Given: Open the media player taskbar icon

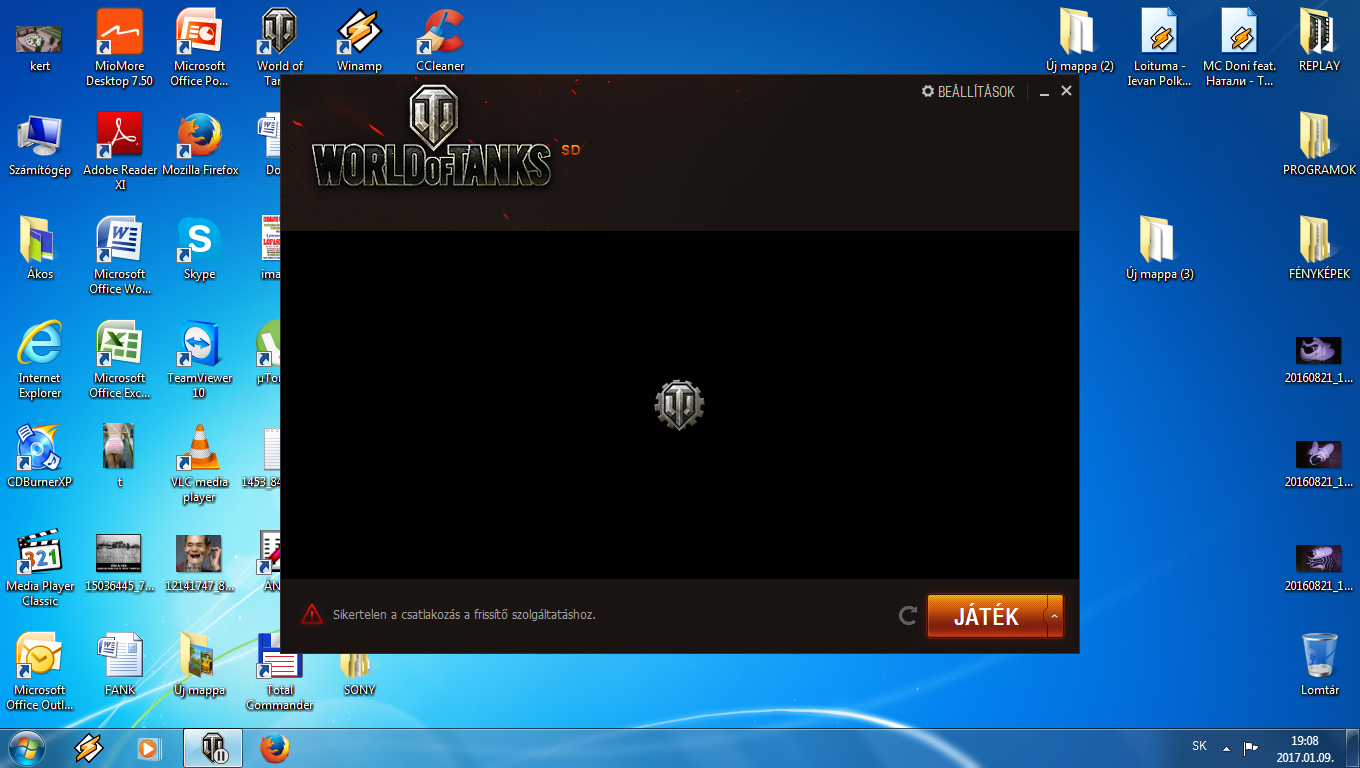Looking at the screenshot, I should coord(148,748).
